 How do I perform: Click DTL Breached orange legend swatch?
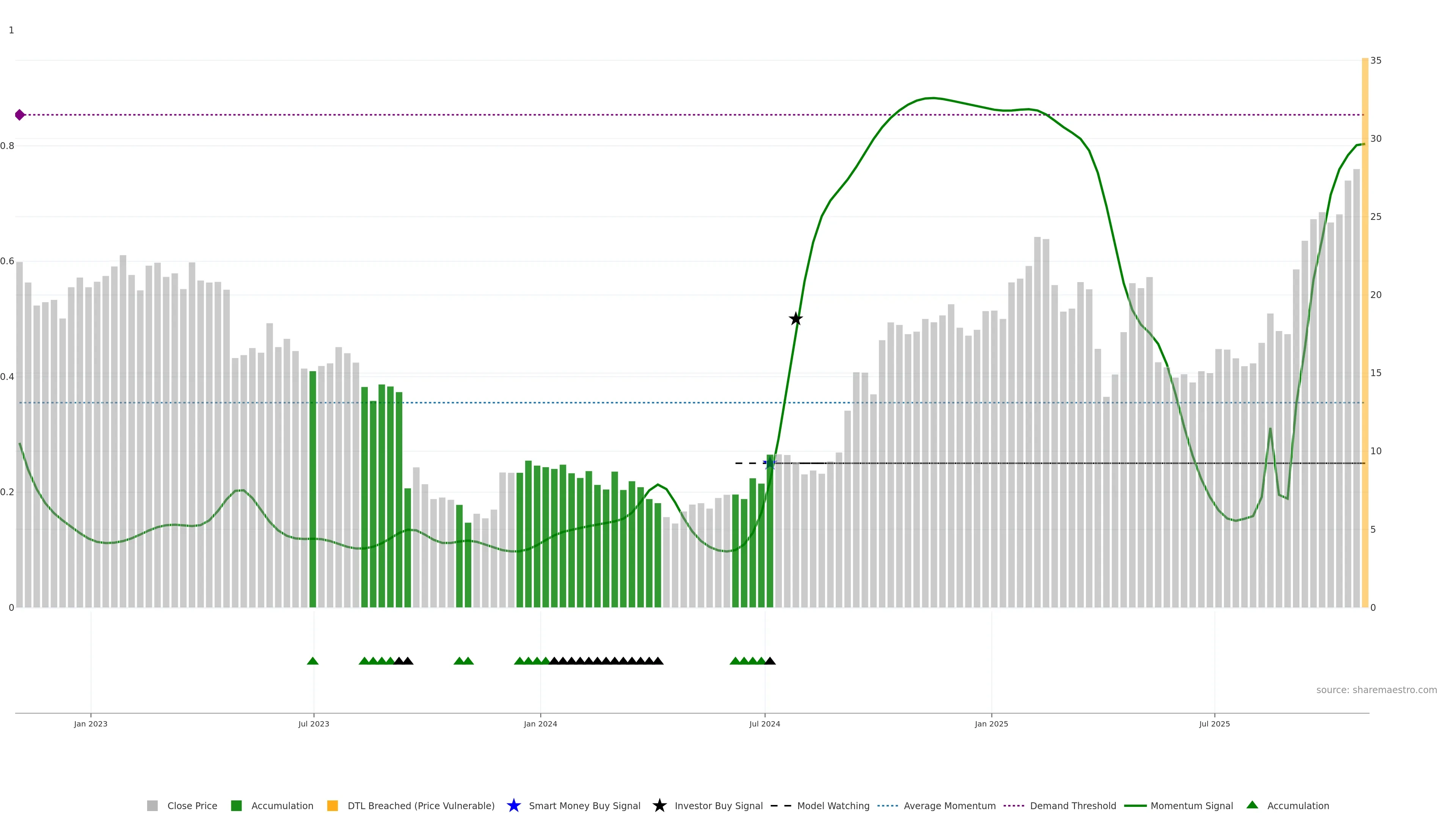pyautogui.click(x=333, y=805)
